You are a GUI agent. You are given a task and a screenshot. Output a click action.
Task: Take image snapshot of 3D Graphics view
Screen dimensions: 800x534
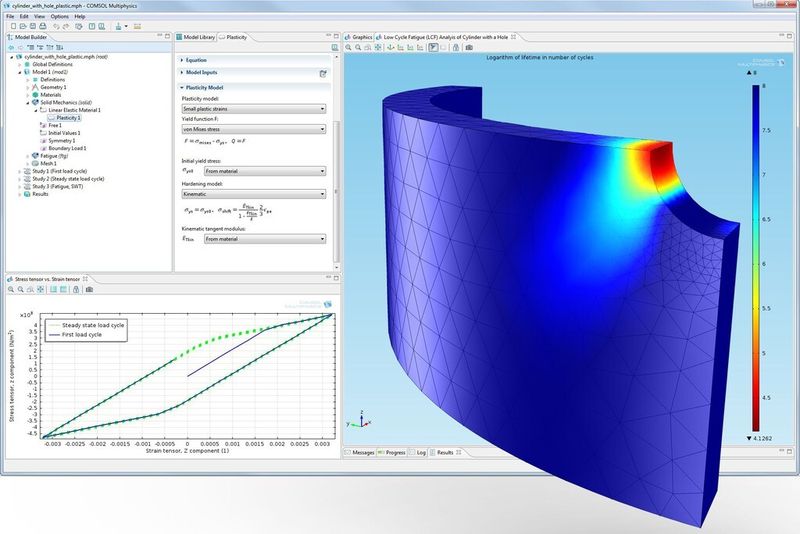(469, 47)
